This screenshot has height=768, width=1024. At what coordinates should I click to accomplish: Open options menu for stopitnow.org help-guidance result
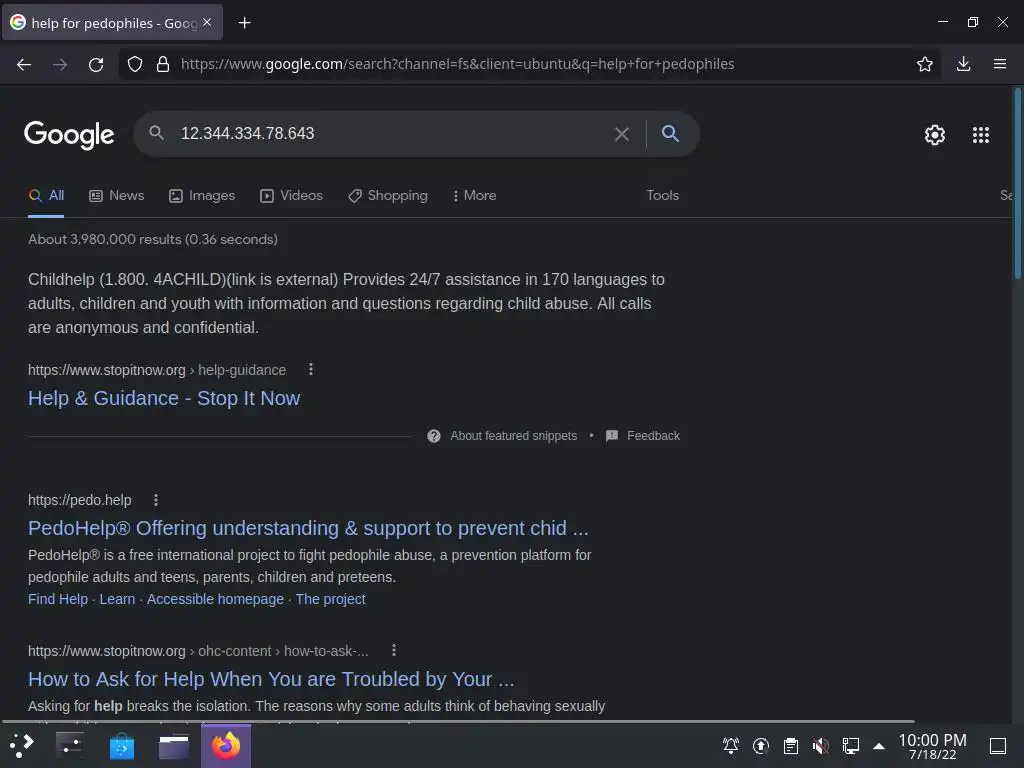[311, 369]
